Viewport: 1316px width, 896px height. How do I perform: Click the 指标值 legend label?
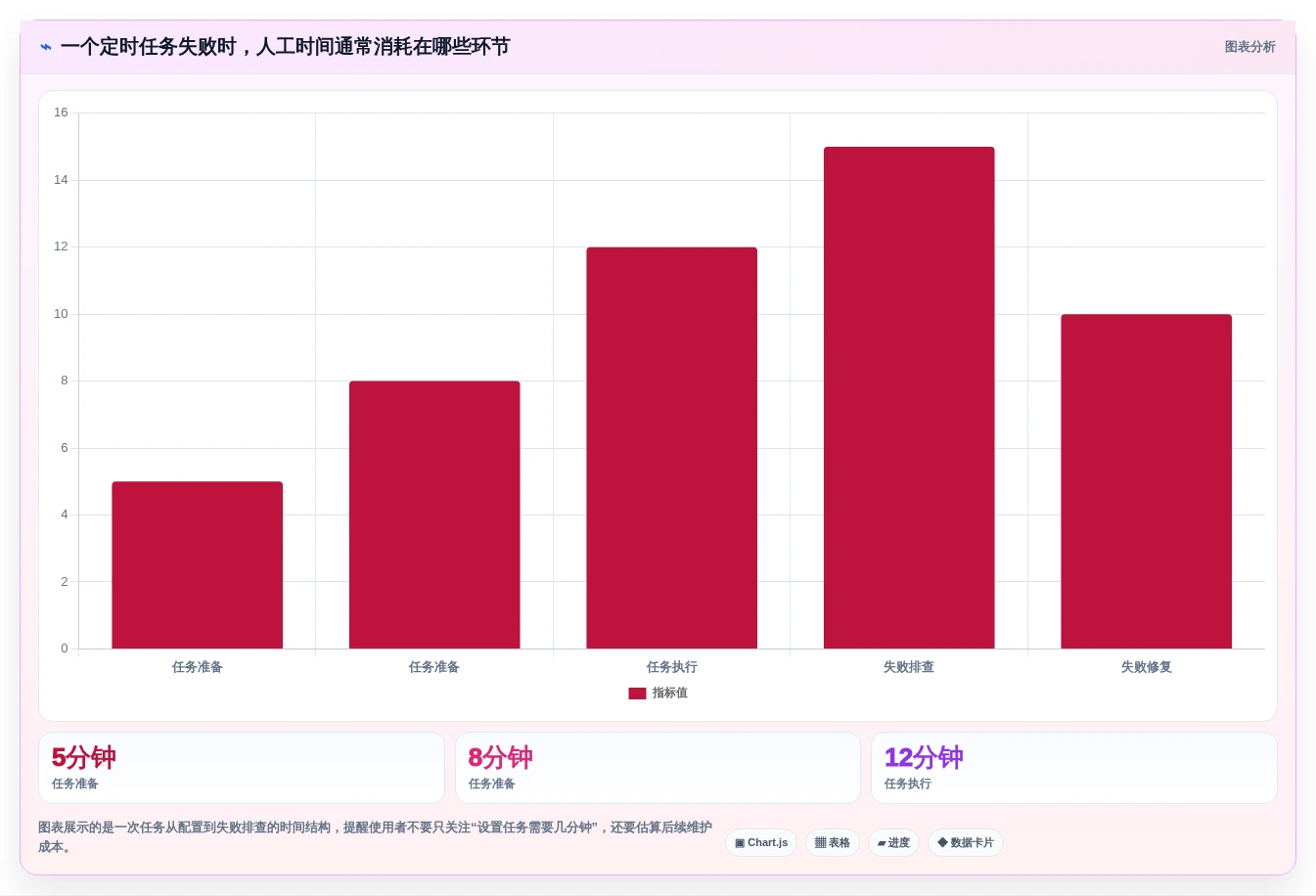(x=670, y=694)
